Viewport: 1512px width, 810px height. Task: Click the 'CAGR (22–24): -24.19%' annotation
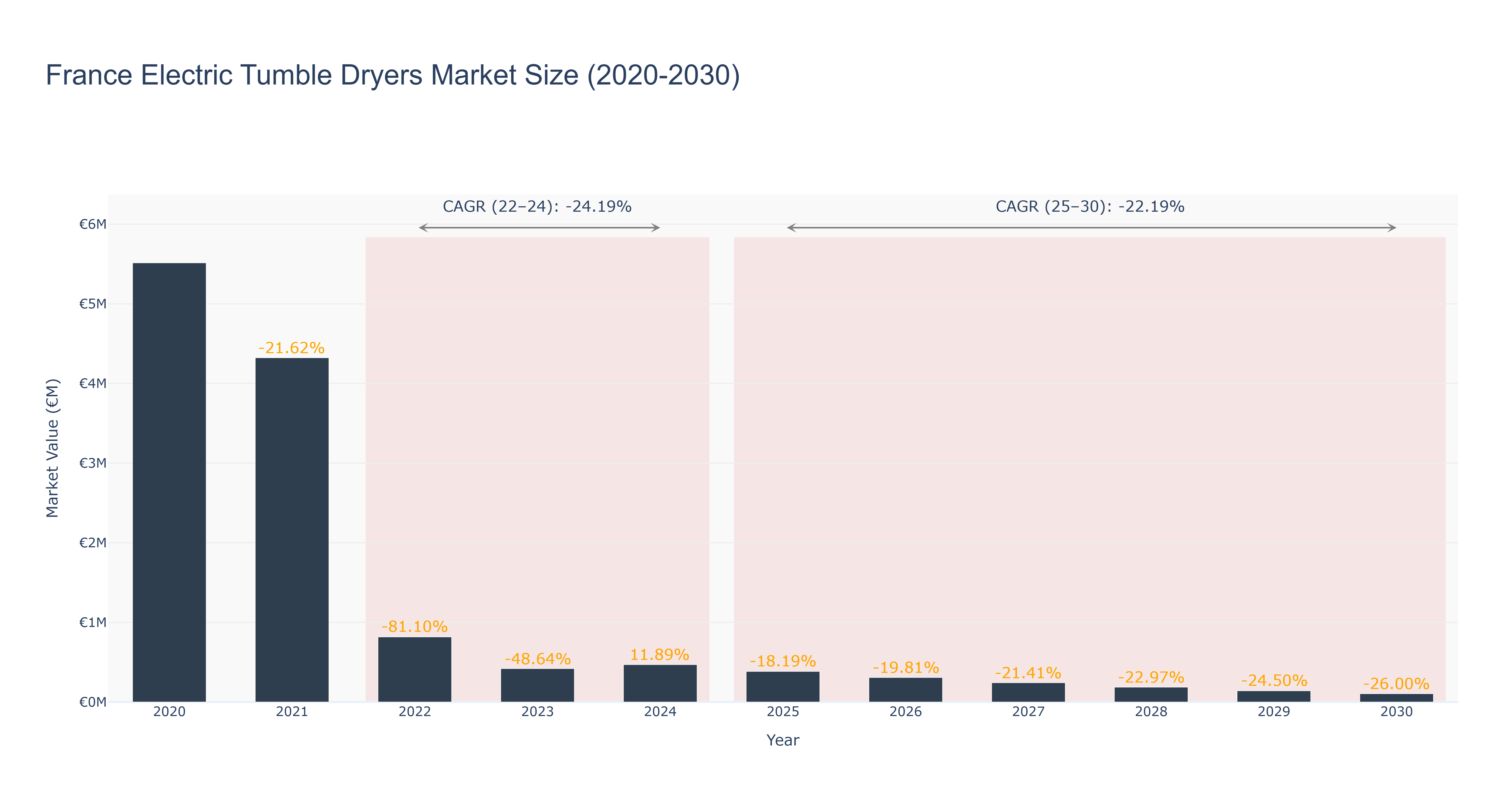pos(537,207)
